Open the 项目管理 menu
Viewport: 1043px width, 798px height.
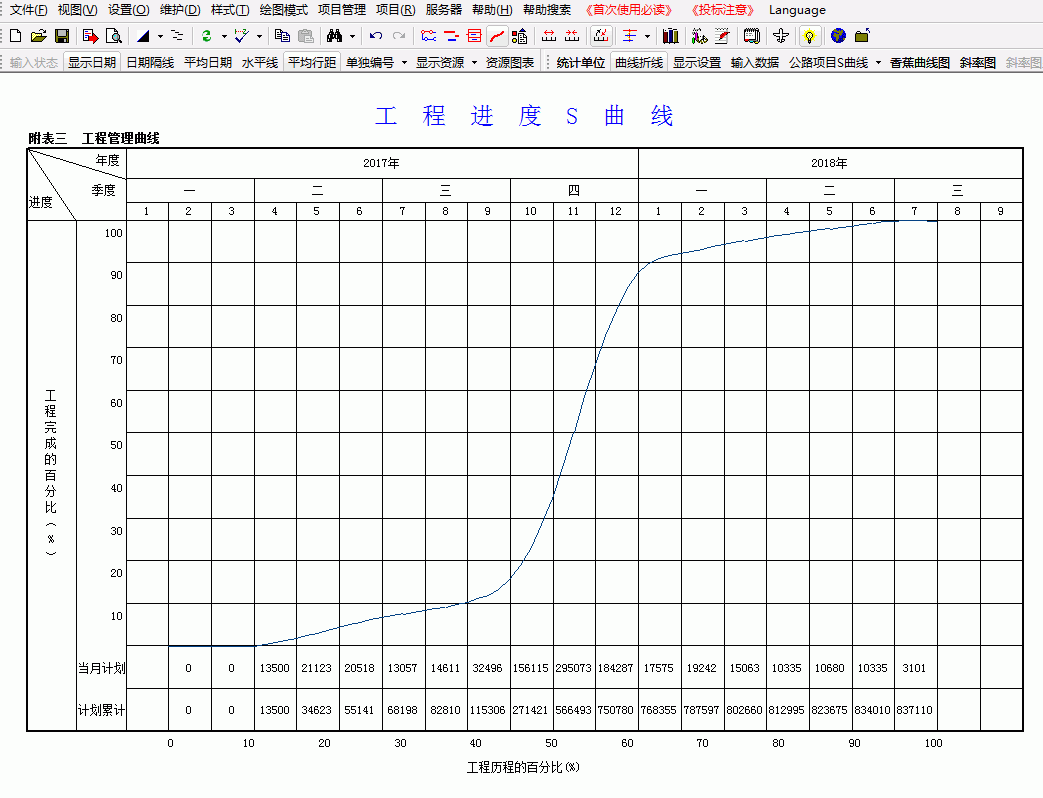[342, 10]
